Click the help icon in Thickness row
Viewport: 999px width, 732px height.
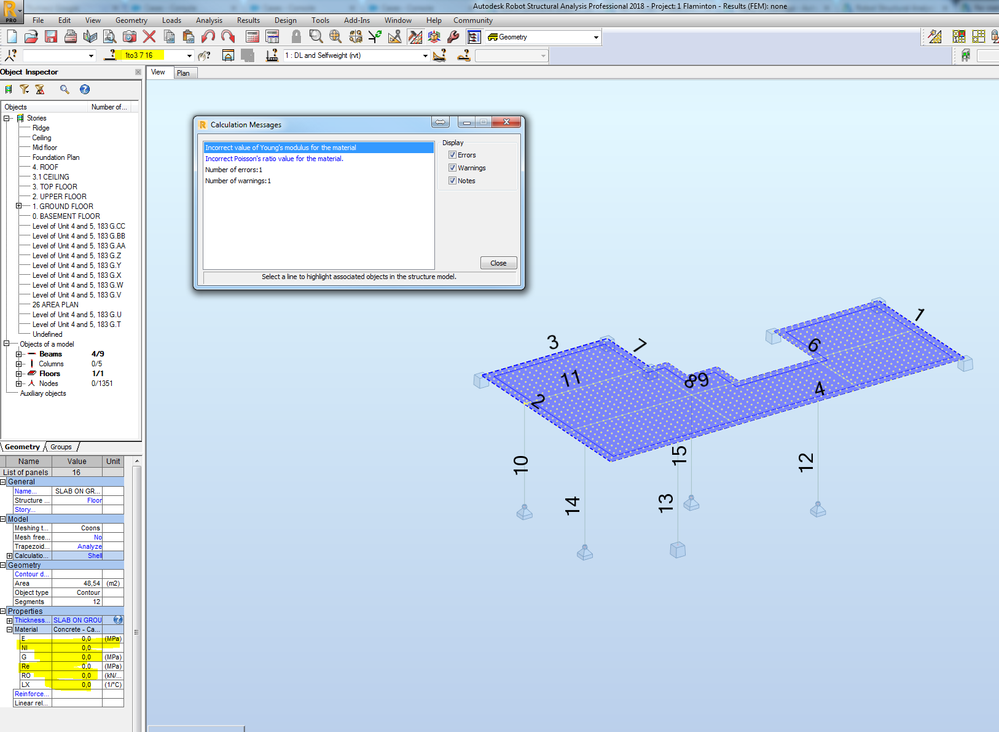[118, 620]
